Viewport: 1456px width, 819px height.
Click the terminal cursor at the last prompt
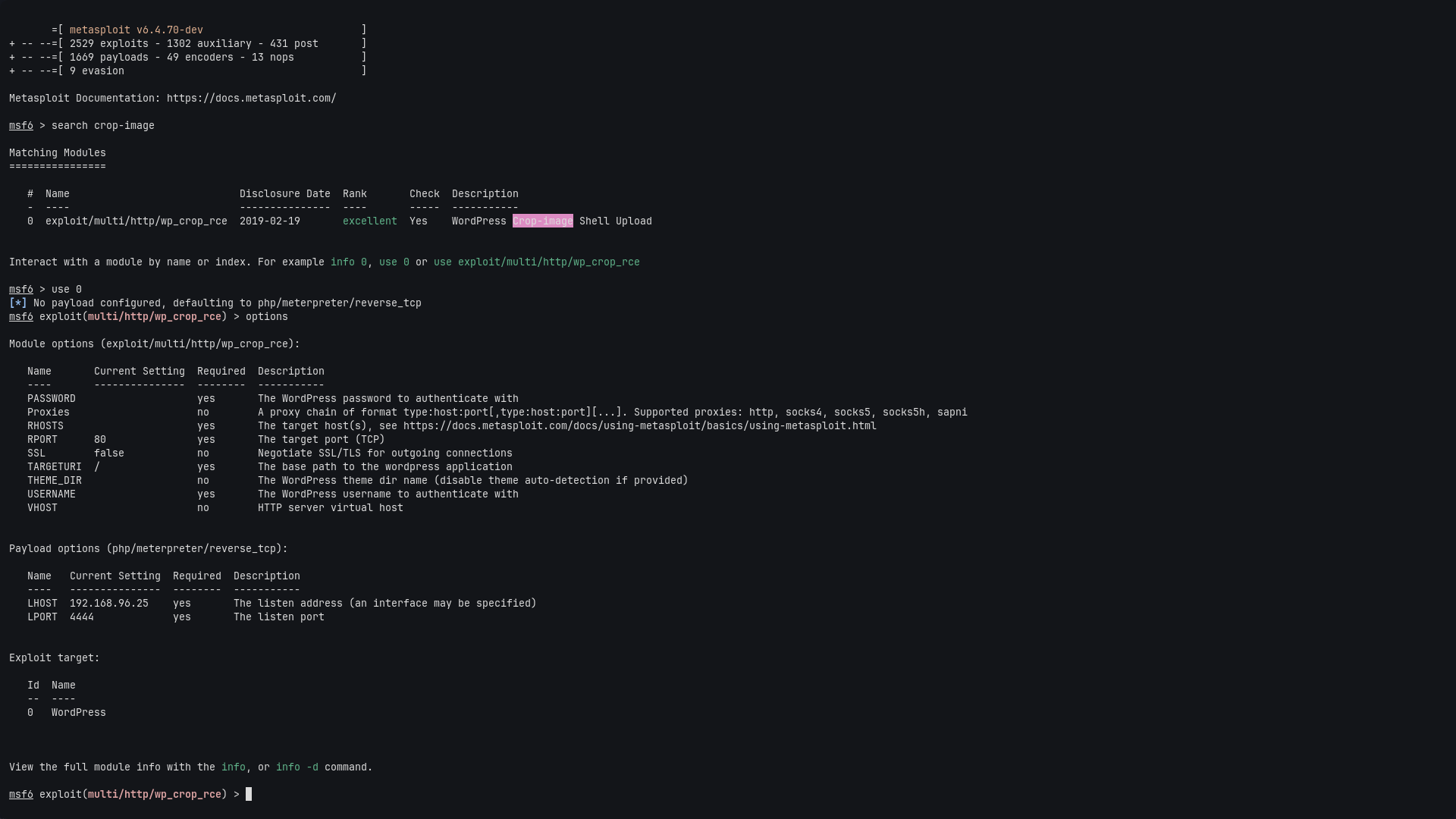249,794
